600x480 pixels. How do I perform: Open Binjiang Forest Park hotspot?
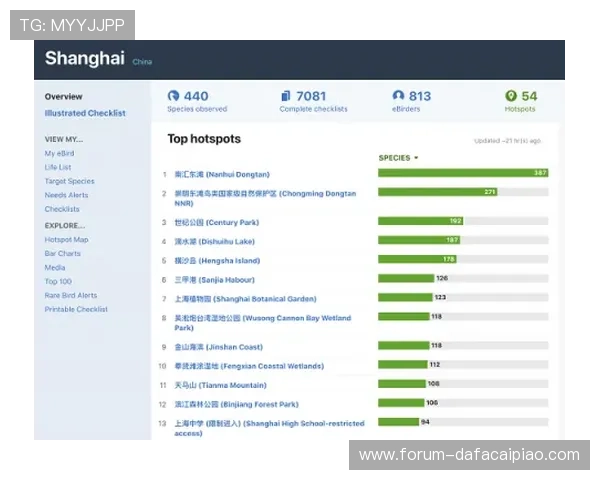tap(236, 404)
